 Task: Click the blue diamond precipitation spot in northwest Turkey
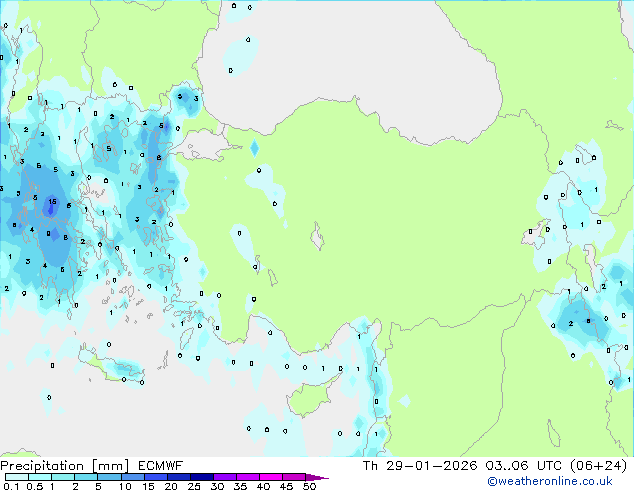point(254,149)
